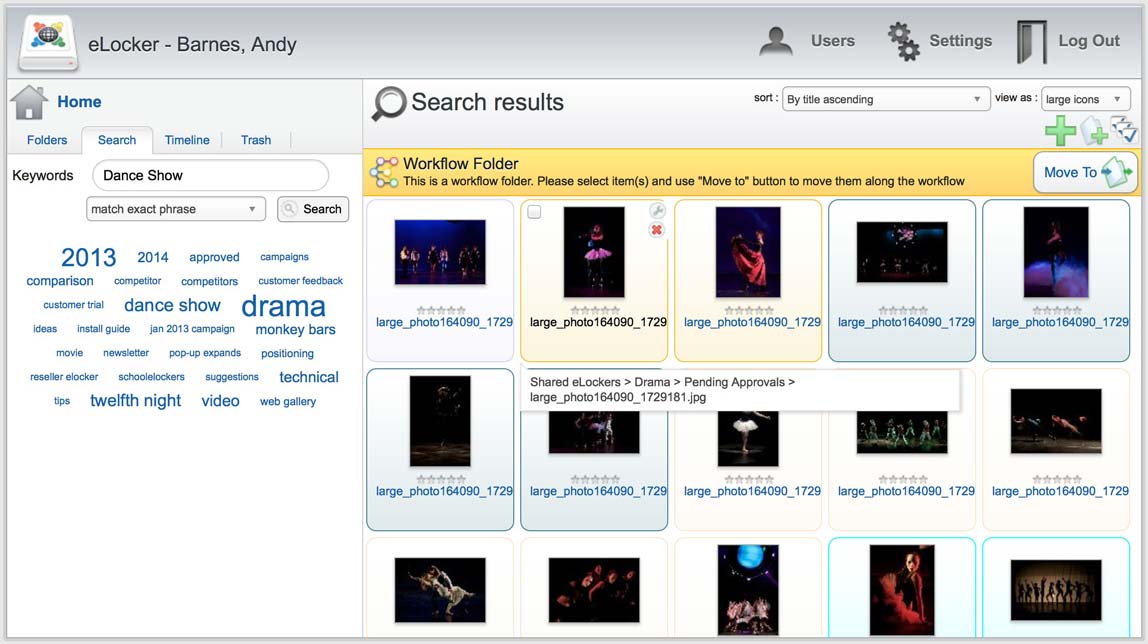Rate the pink tutu photo using stars
Viewport: 1148px width, 644px height.
click(594, 310)
